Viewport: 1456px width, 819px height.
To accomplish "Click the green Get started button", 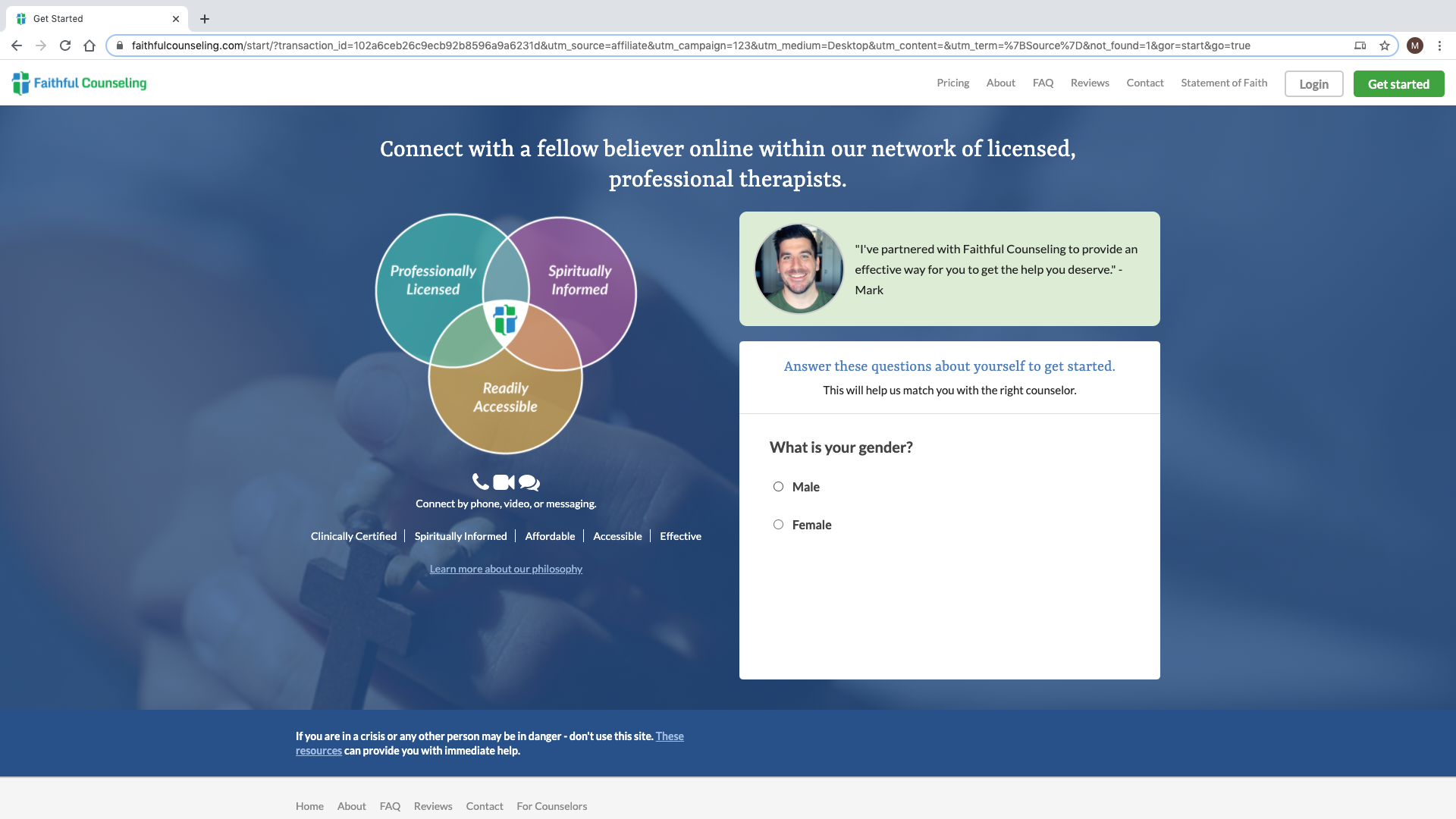I will click(1398, 84).
